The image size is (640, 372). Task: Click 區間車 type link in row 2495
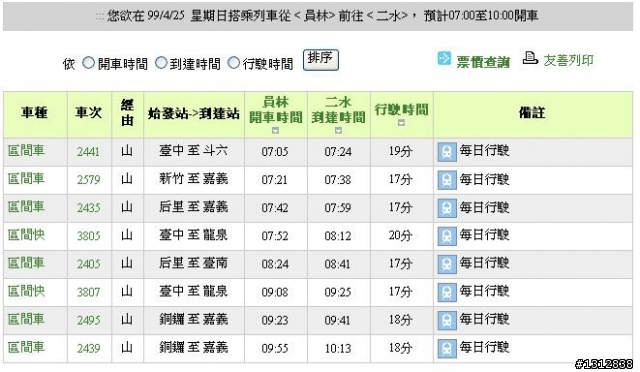point(26,319)
